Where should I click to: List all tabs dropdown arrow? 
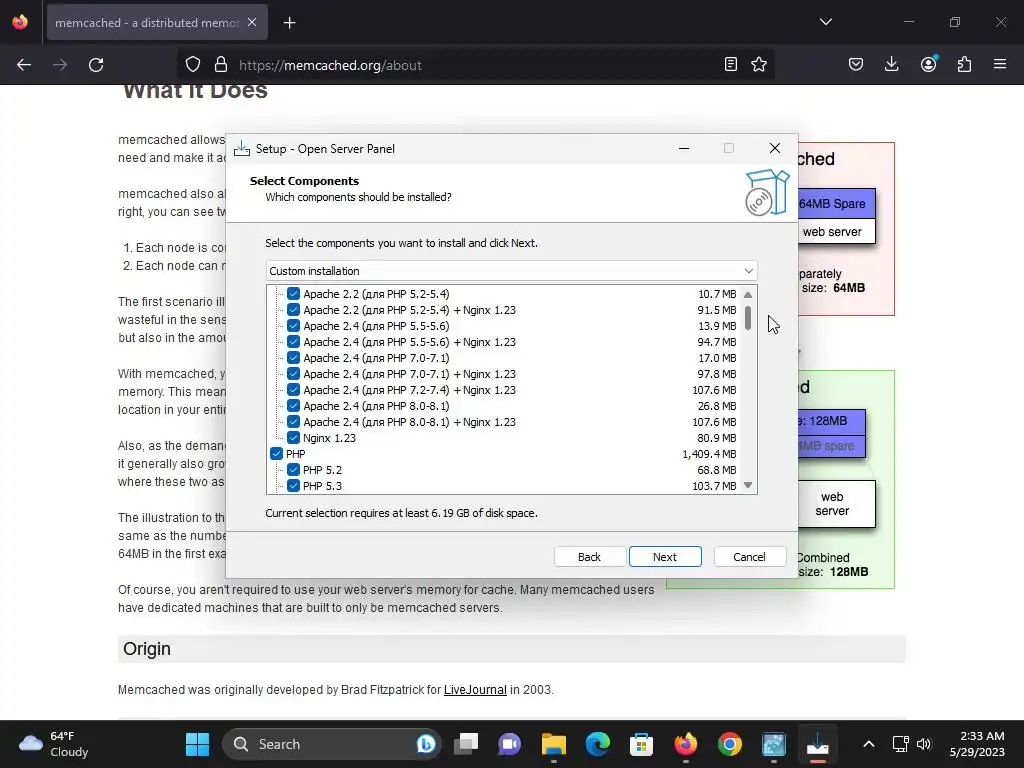point(825,22)
